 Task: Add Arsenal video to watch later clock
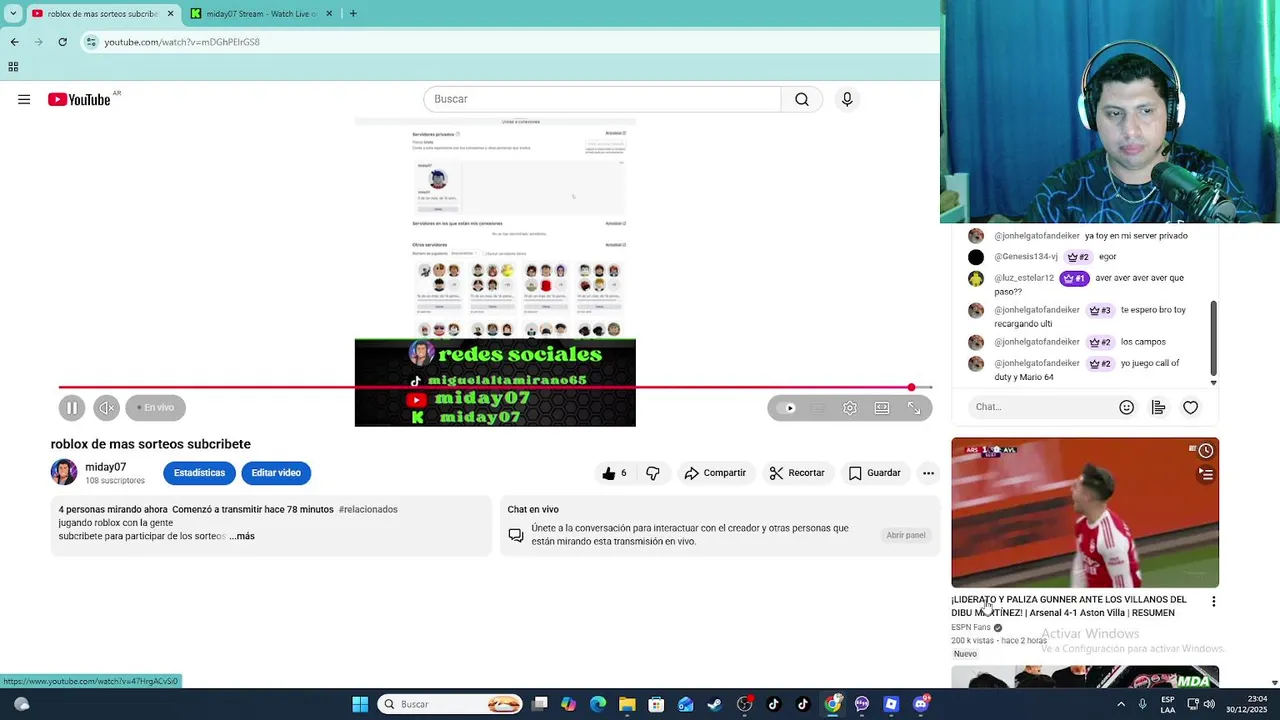click(x=1206, y=450)
